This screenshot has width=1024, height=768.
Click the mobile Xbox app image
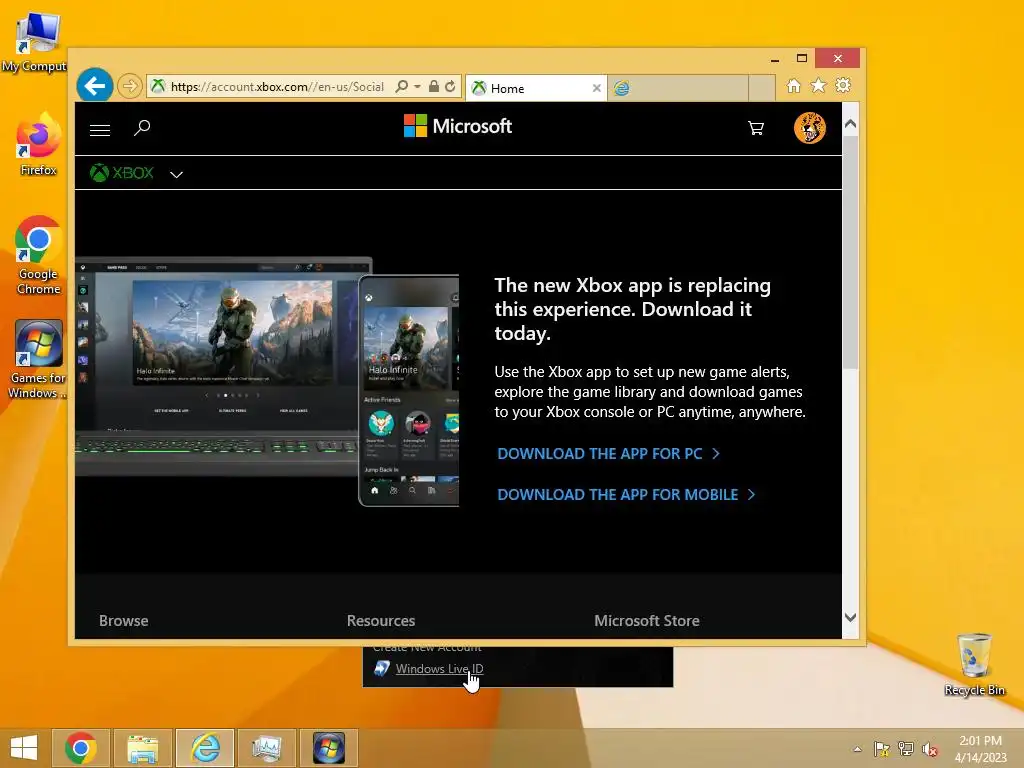409,391
